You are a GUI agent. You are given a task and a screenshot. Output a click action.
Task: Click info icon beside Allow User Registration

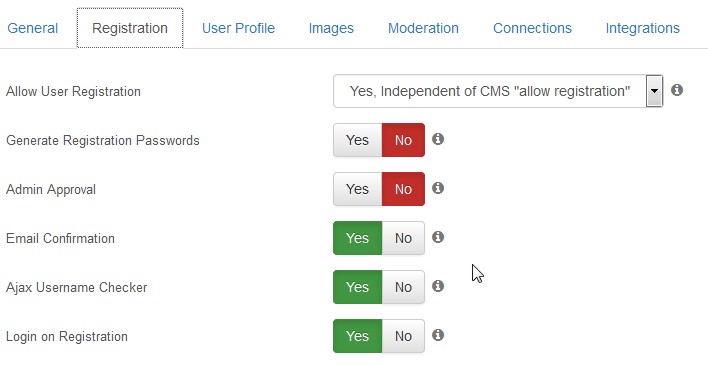click(x=676, y=90)
